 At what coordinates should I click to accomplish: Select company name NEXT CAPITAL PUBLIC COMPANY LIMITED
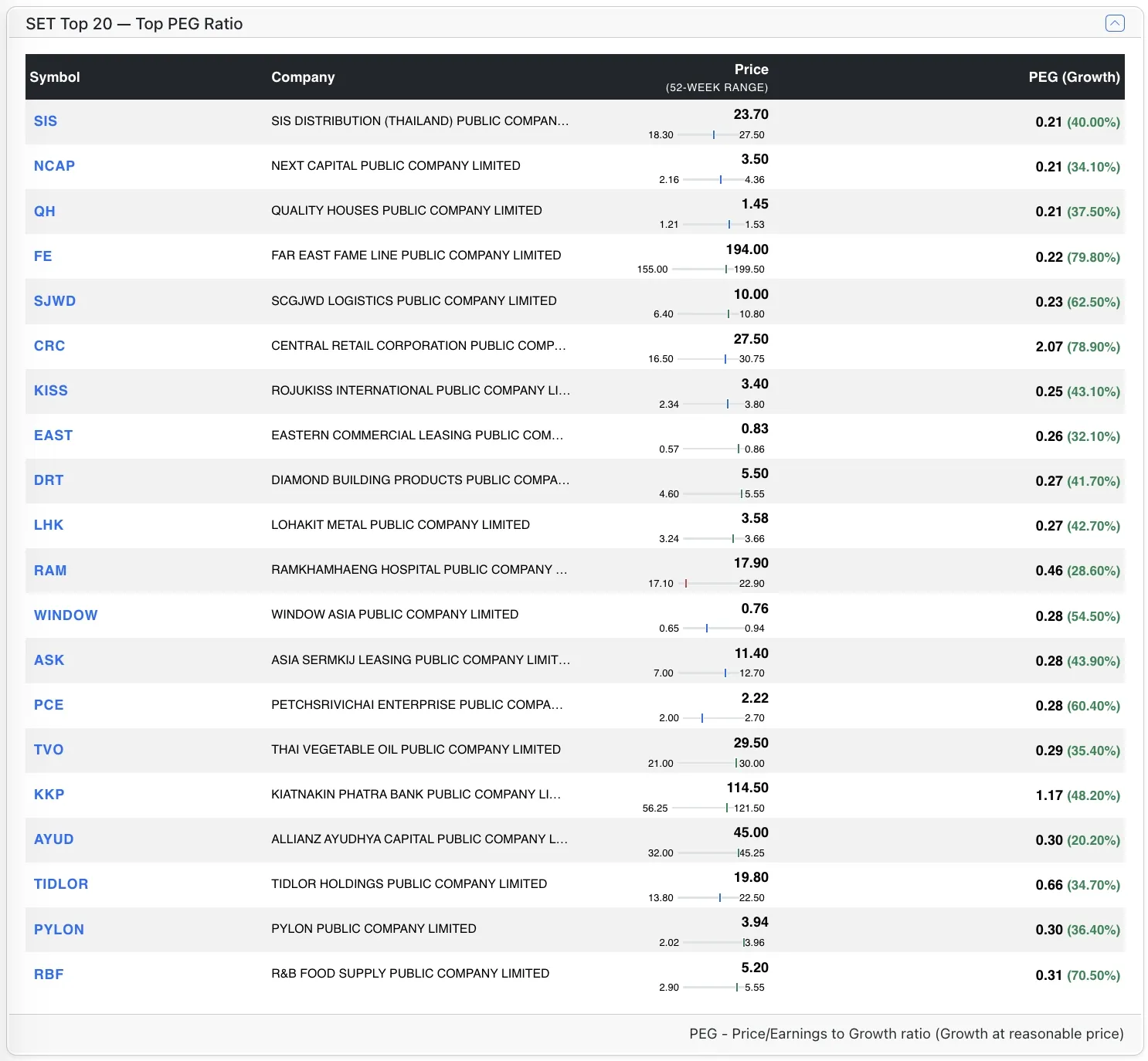(x=396, y=165)
